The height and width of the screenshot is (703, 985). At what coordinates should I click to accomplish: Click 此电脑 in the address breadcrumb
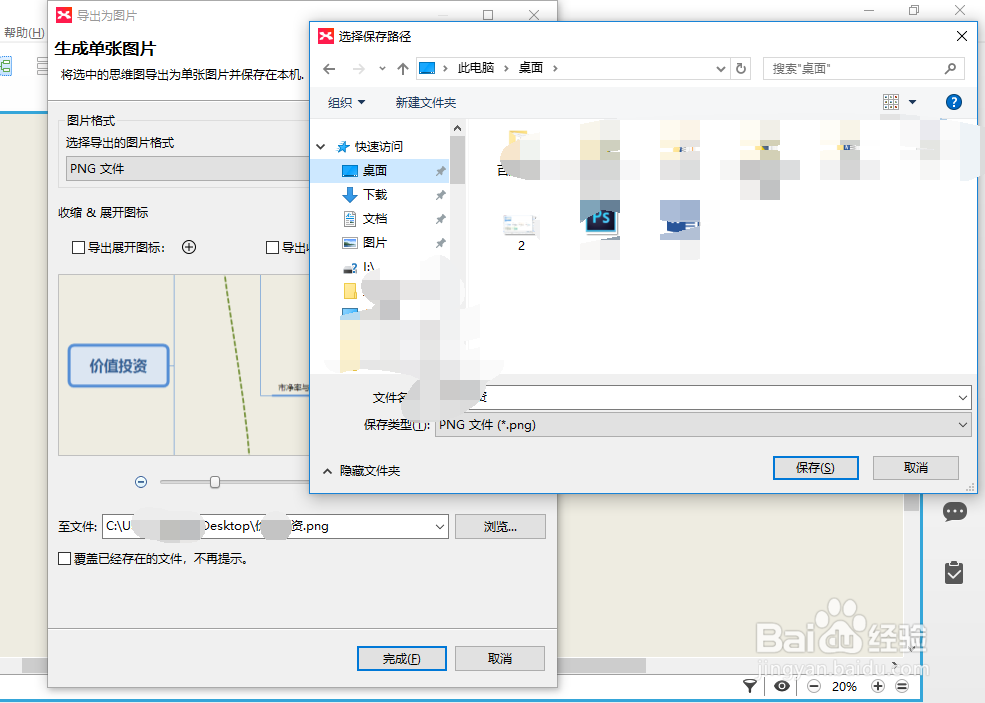[x=476, y=68]
